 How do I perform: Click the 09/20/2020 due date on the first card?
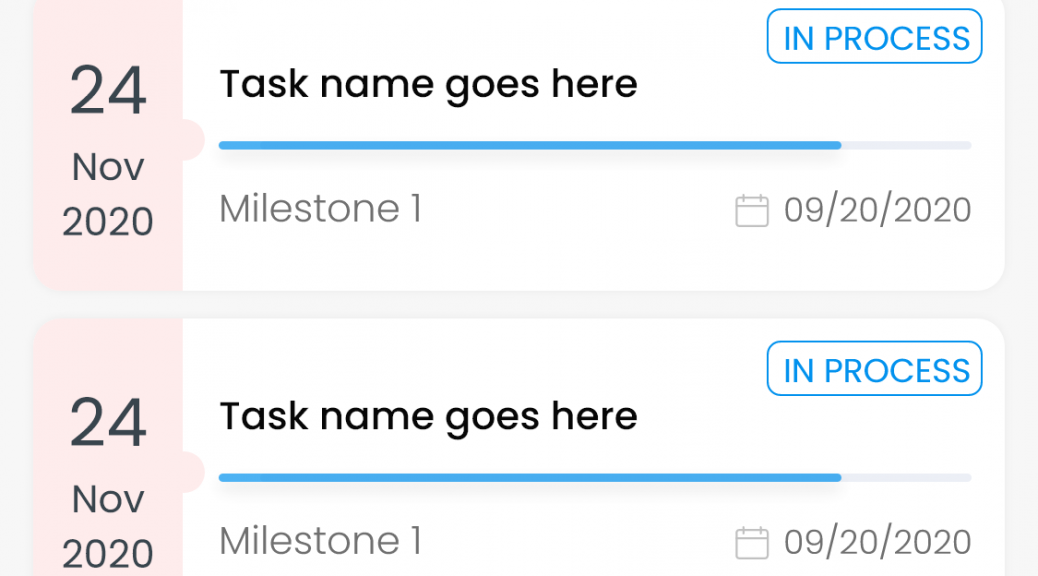pos(878,211)
